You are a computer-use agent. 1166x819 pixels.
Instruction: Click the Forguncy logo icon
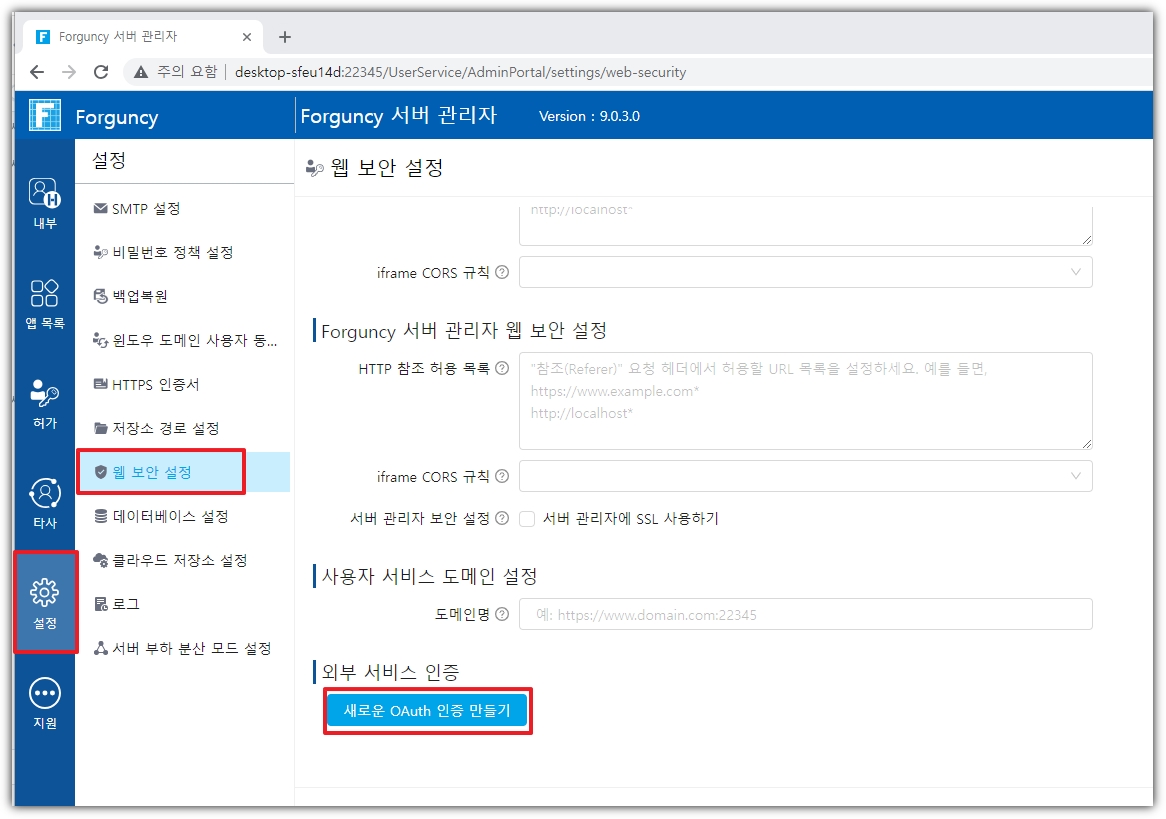(45, 116)
